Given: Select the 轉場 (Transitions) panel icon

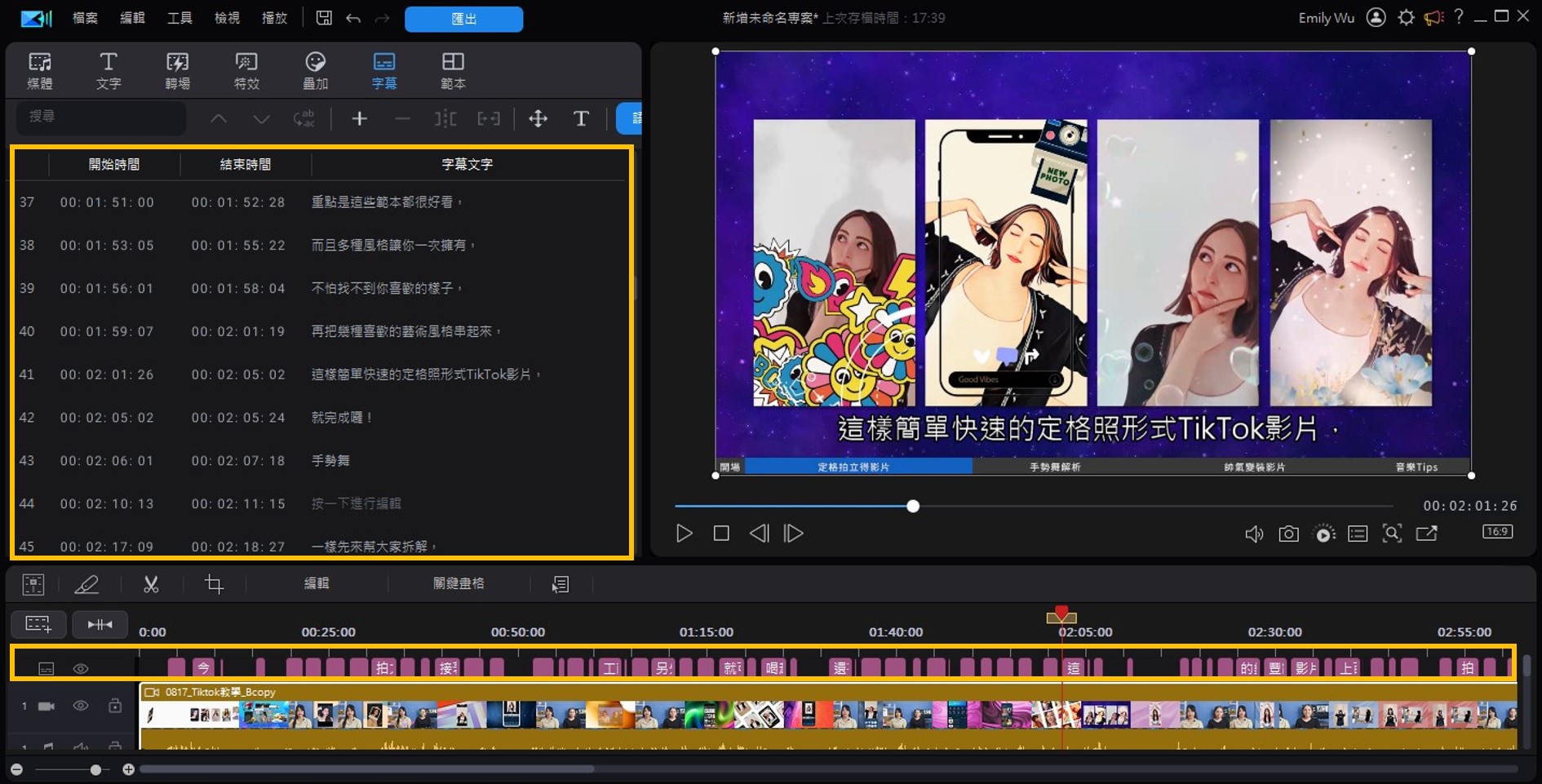Looking at the screenshot, I should tap(177, 69).
